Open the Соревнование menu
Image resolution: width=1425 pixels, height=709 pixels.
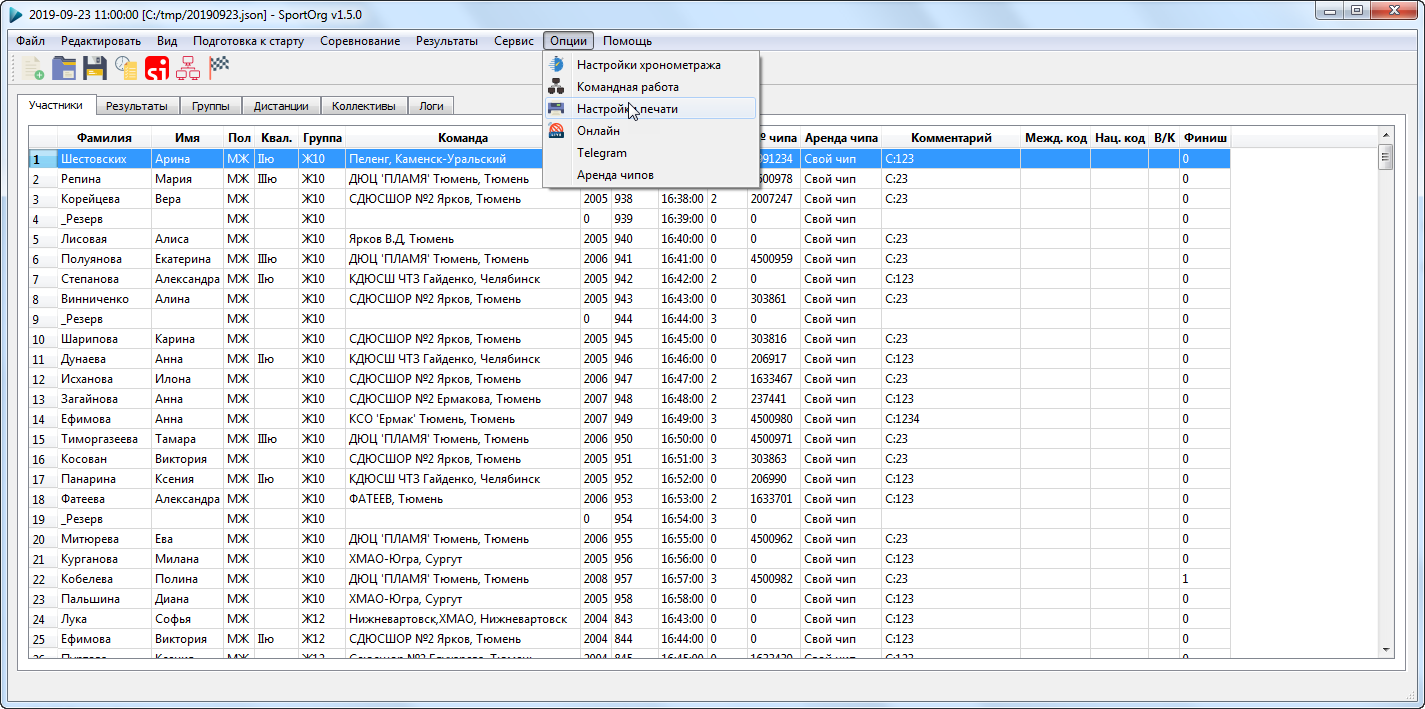coord(360,41)
